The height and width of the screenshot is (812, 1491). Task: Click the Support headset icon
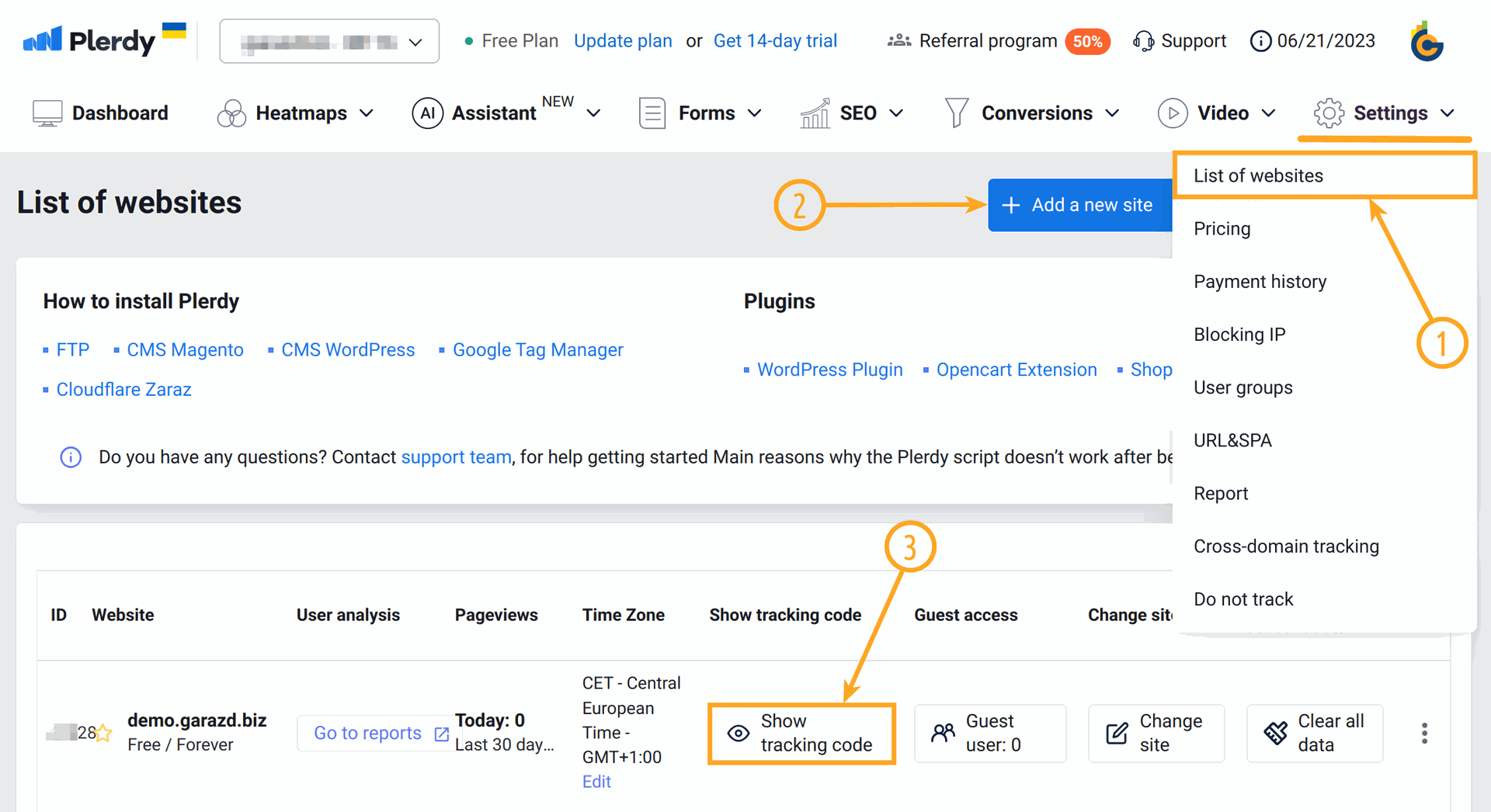point(1143,40)
